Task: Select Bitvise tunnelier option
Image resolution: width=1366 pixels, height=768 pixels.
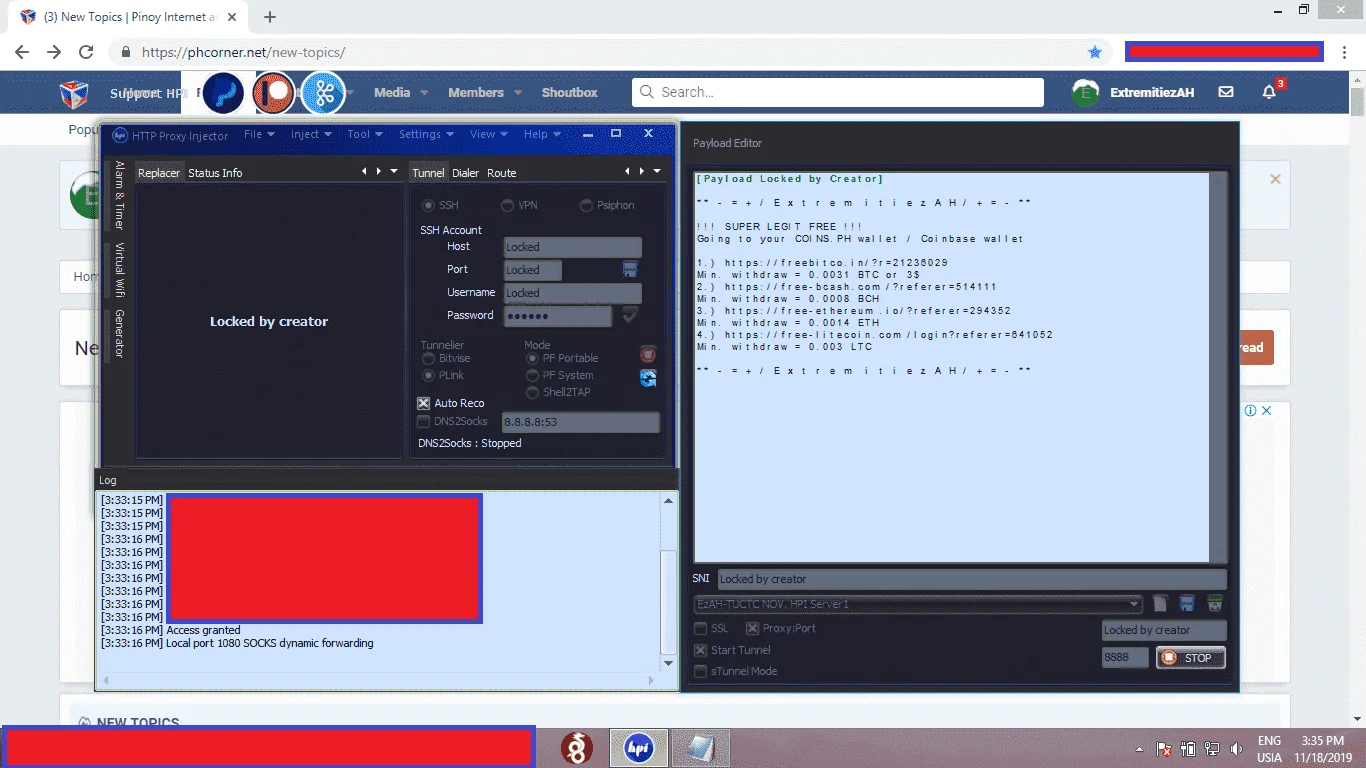Action: click(x=428, y=358)
